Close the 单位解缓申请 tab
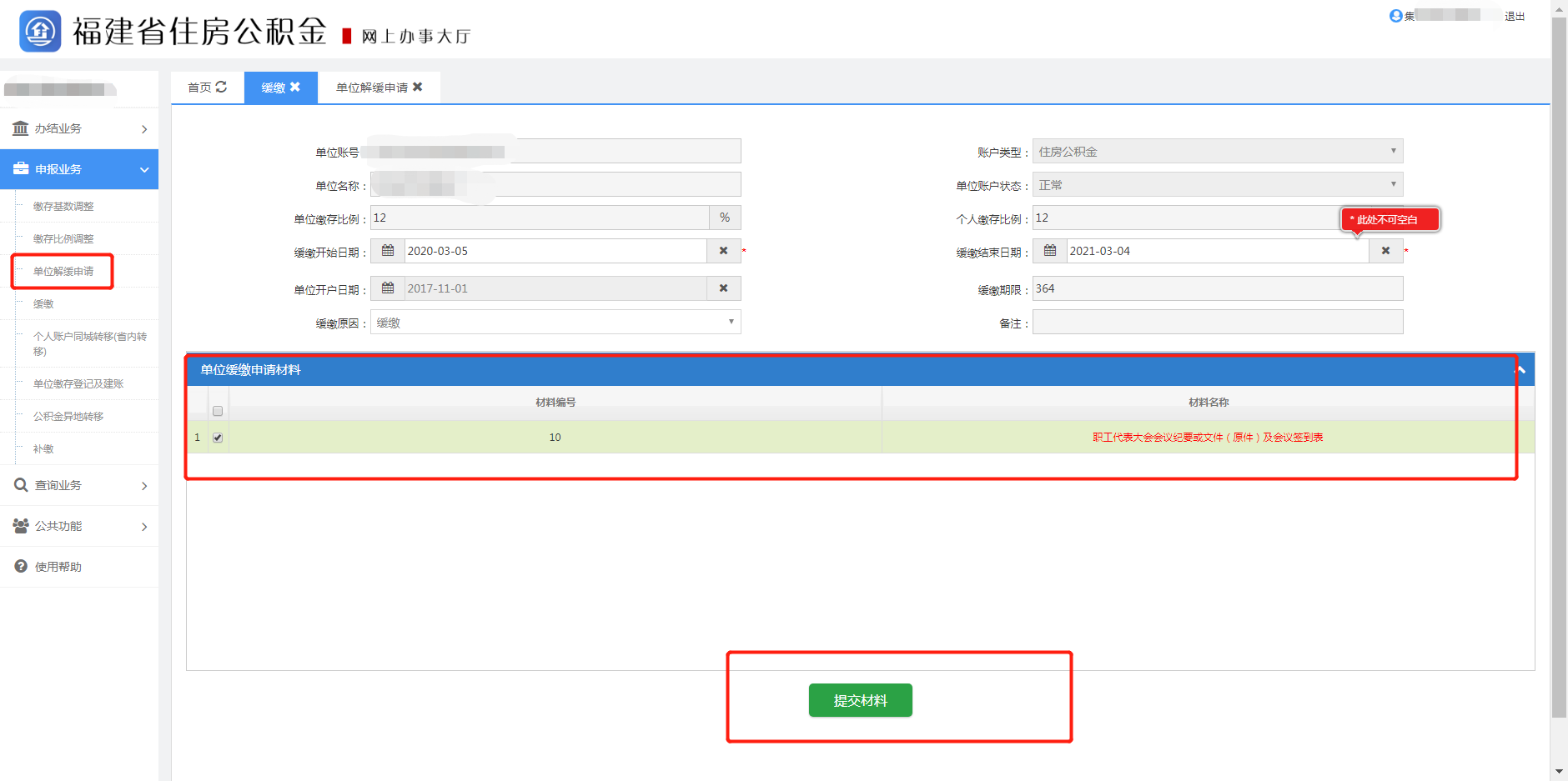 (418, 87)
